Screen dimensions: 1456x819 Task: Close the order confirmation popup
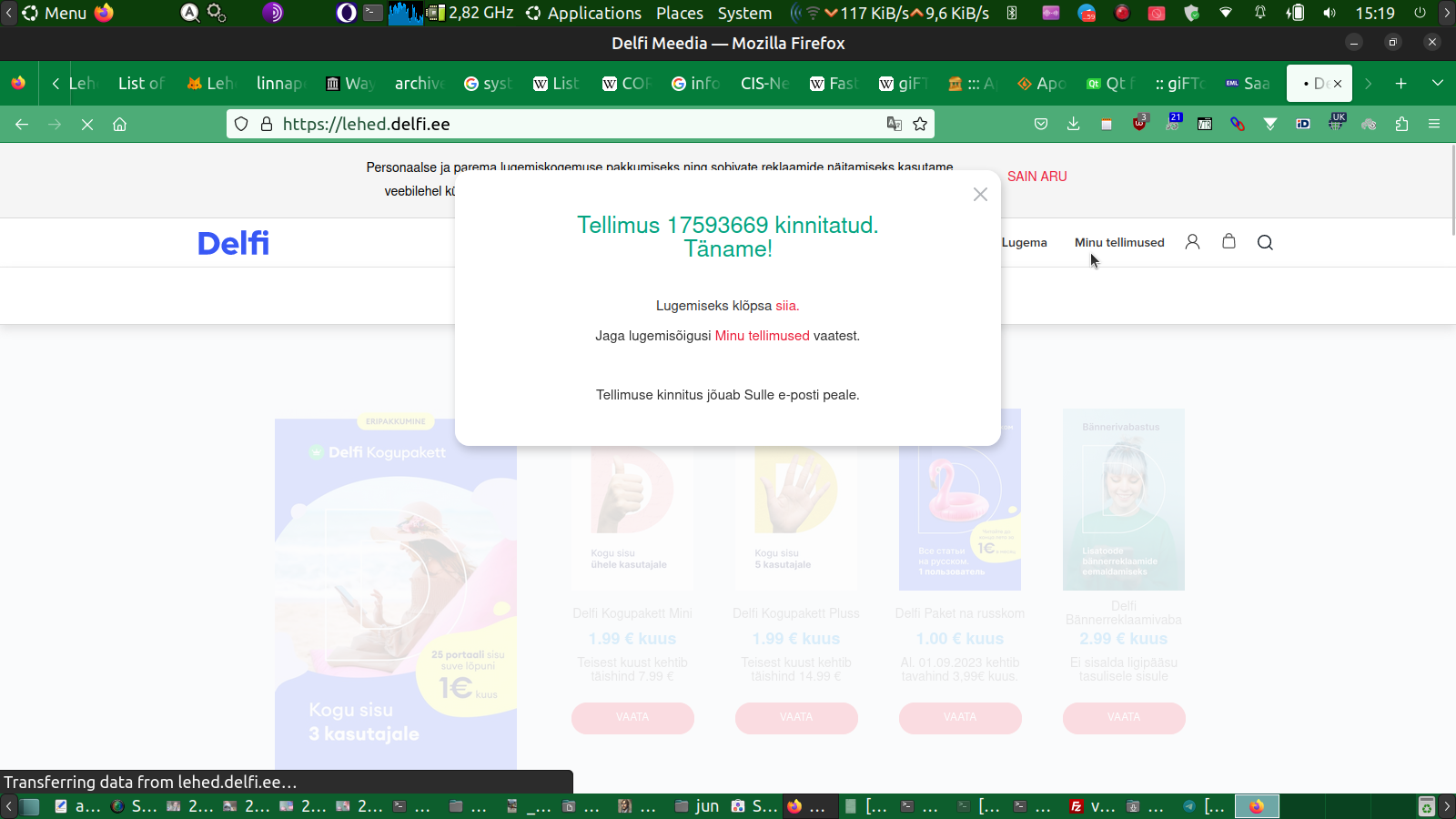tap(980, 194)
